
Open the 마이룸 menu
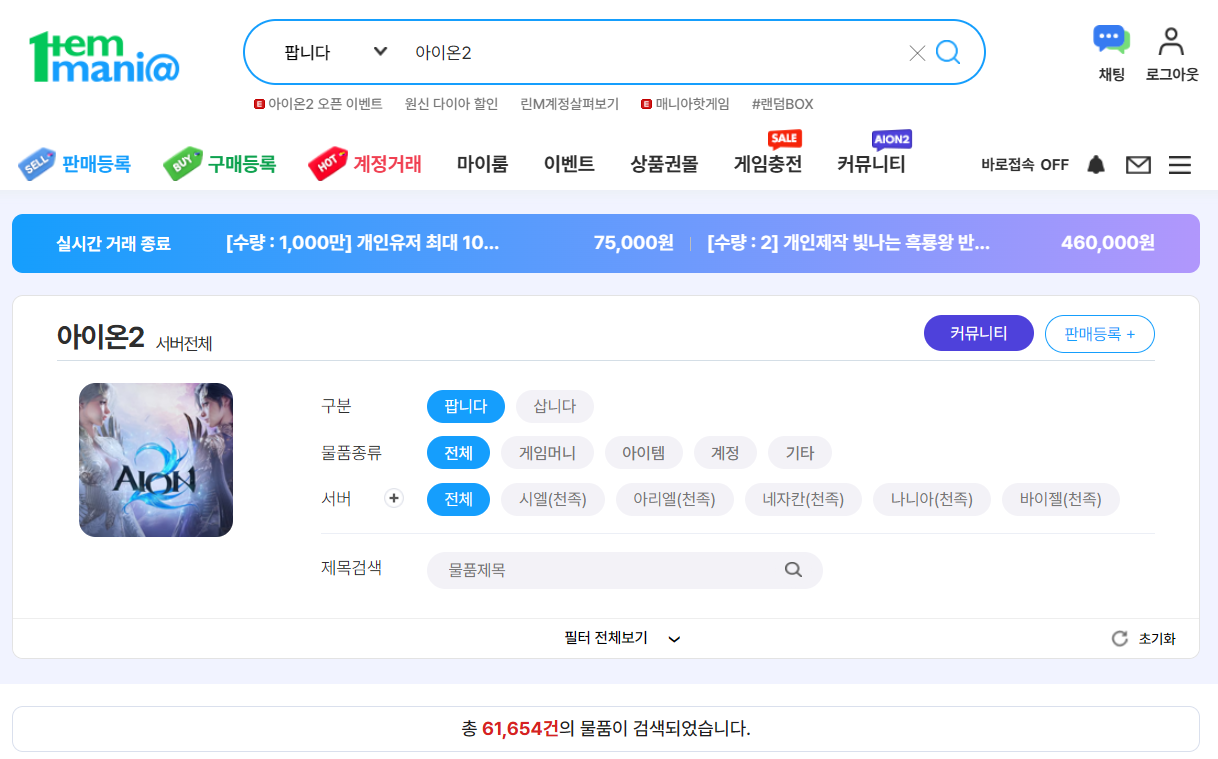(x=482, y=165)
